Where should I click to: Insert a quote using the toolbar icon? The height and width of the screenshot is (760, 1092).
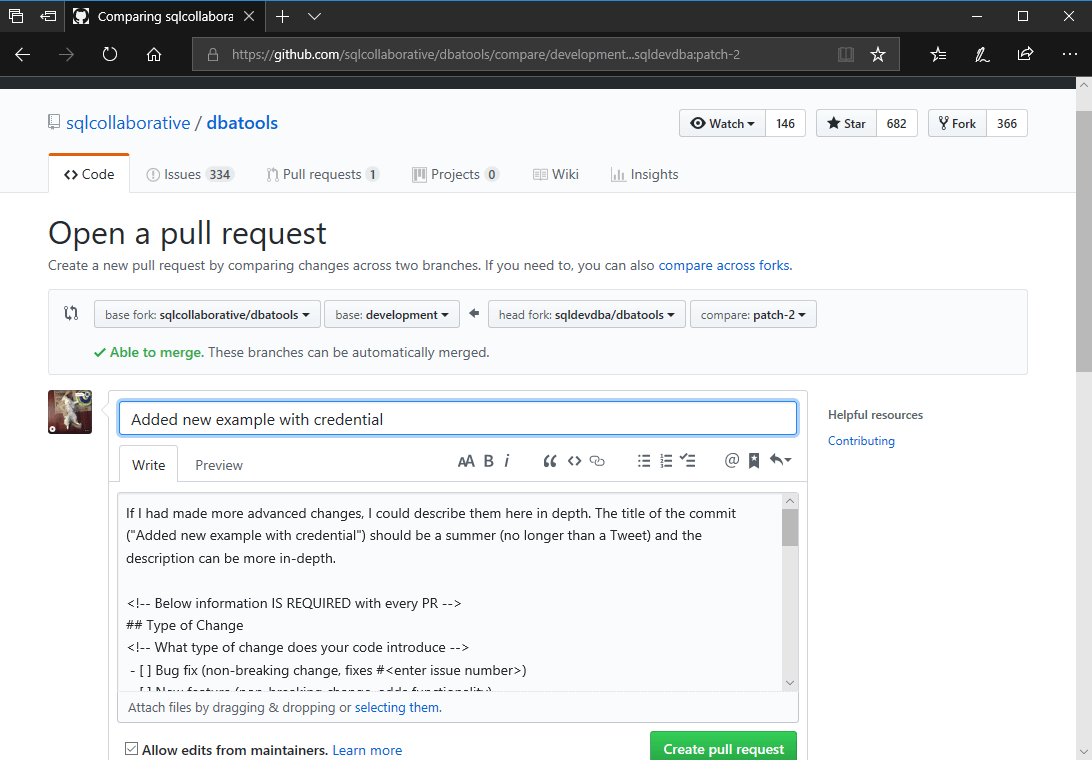pos(549,461)
